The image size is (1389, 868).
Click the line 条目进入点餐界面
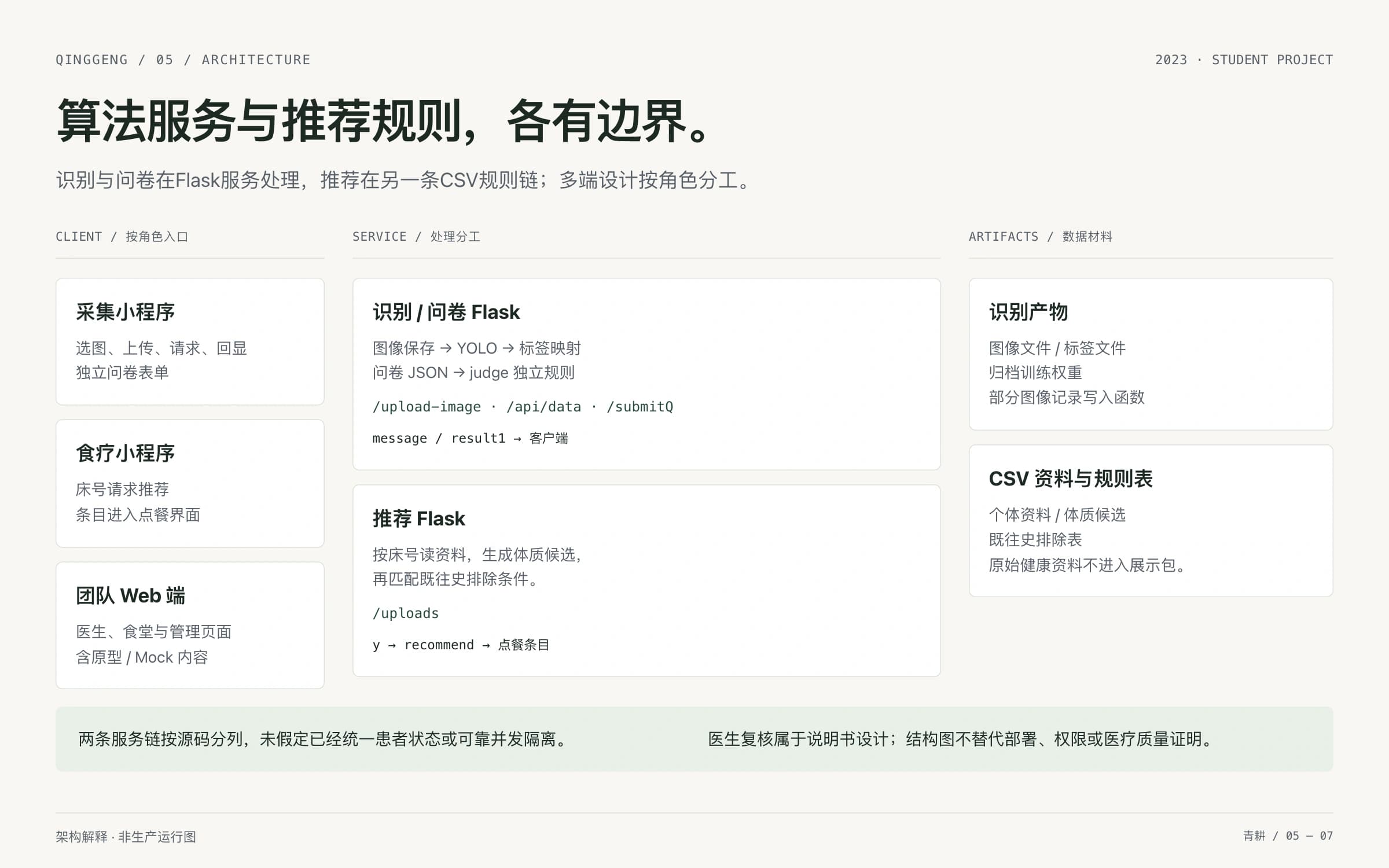[x=138, y=514]
